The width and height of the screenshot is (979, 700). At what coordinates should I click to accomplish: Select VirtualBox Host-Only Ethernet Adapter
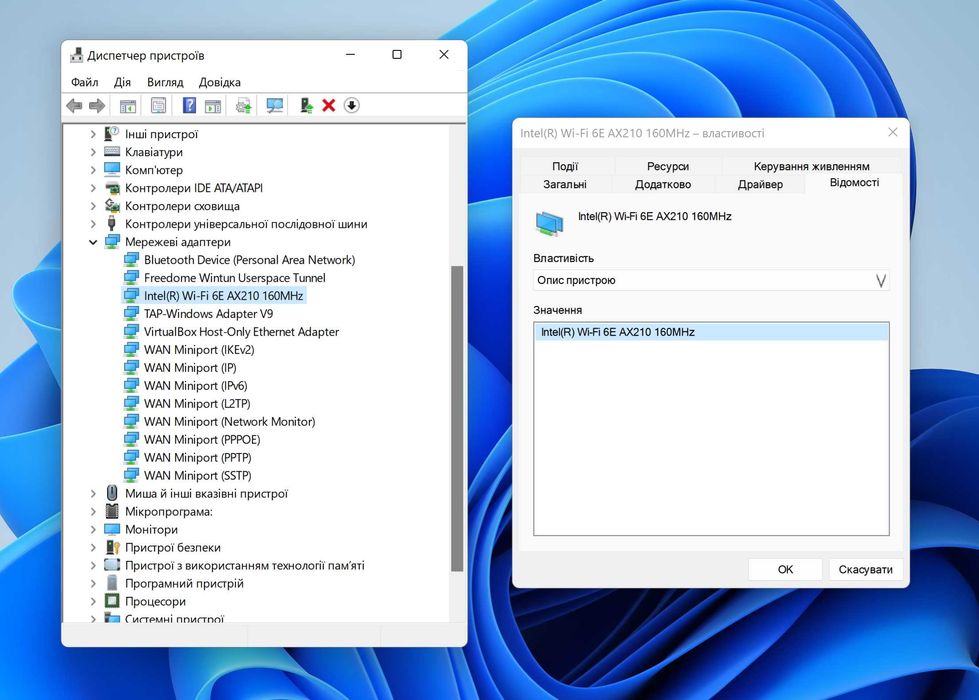tap(242, 332)
